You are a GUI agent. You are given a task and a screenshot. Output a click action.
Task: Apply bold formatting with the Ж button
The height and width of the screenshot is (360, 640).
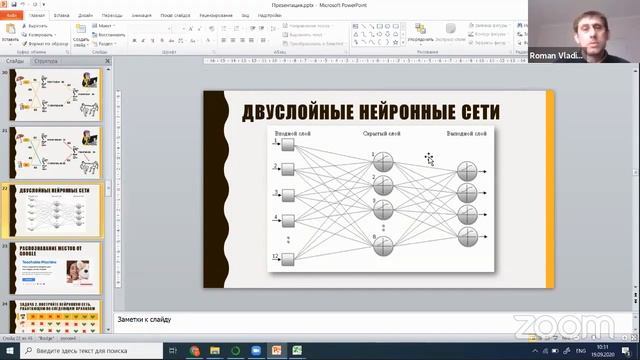click(x=134, y=41)
